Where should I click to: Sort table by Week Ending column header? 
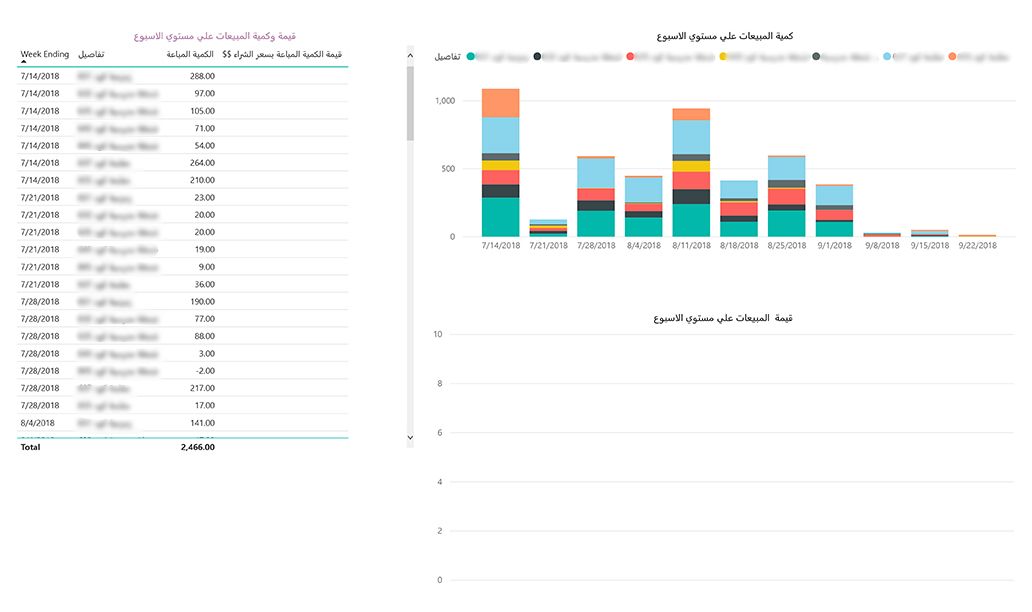(x=44, y=54)
